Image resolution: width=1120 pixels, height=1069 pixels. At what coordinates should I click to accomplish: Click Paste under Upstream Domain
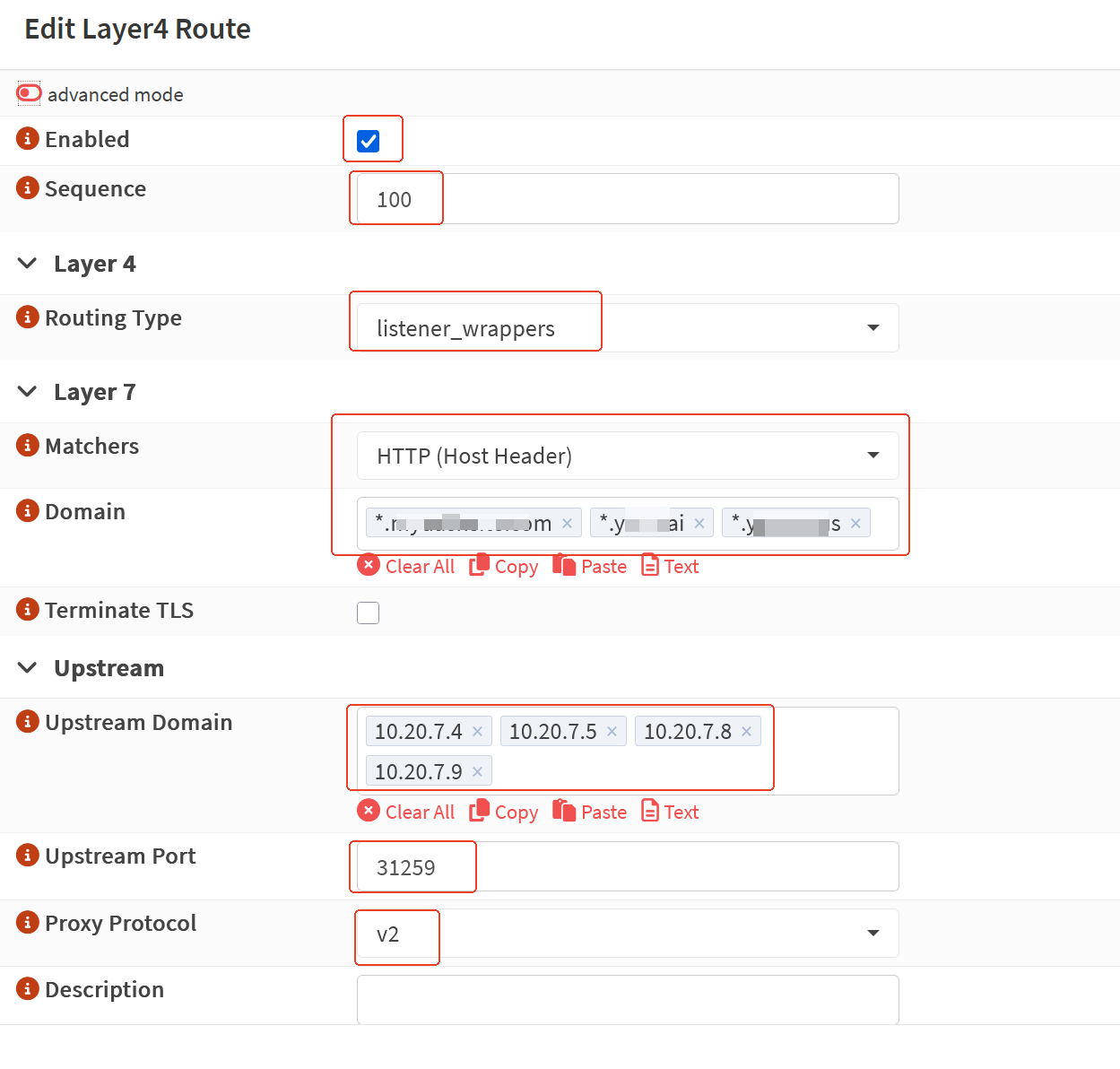(590, 812)
